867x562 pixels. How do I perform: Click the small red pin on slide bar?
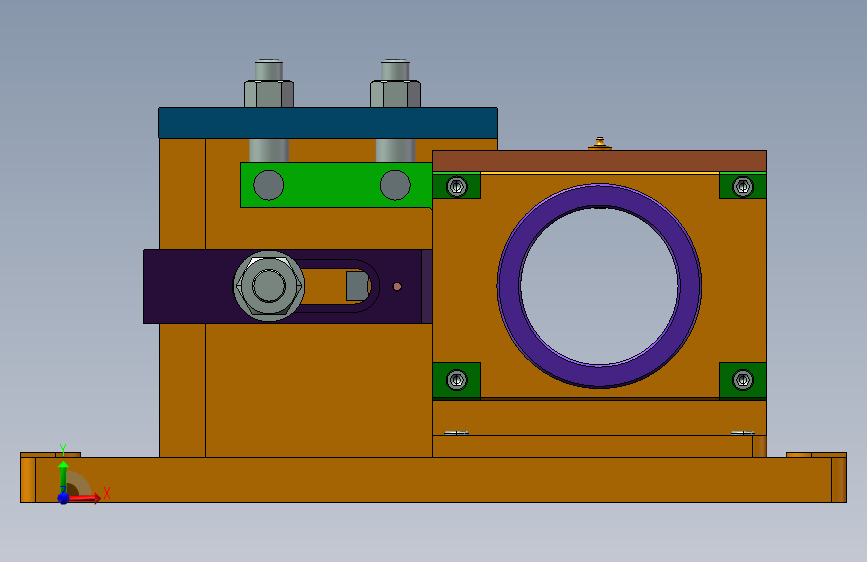point(397,287)
